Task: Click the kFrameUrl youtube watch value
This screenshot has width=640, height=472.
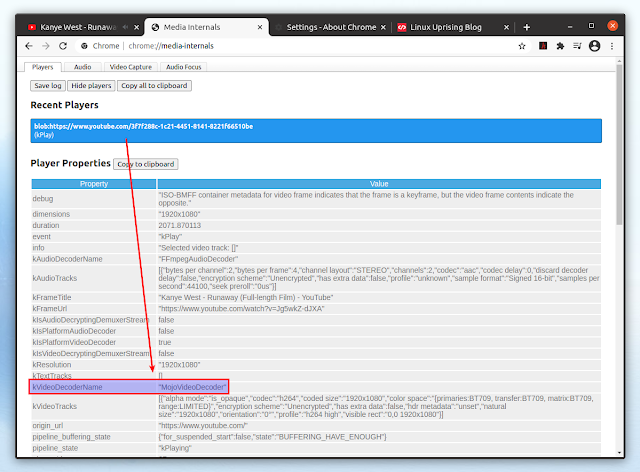Action: pyautogui.click(x=242, y=309)
